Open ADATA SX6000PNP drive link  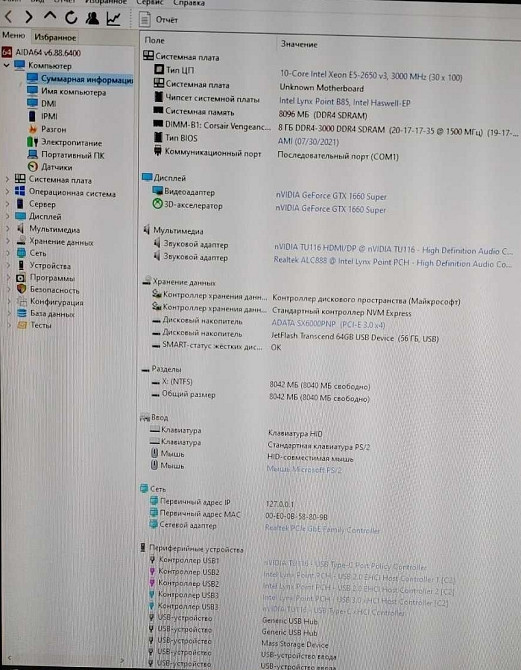pos(328,324)
